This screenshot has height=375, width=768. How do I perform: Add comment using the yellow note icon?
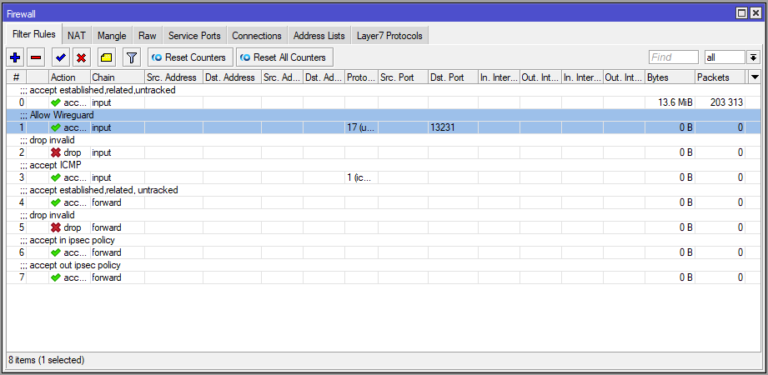tap(106, 58)
